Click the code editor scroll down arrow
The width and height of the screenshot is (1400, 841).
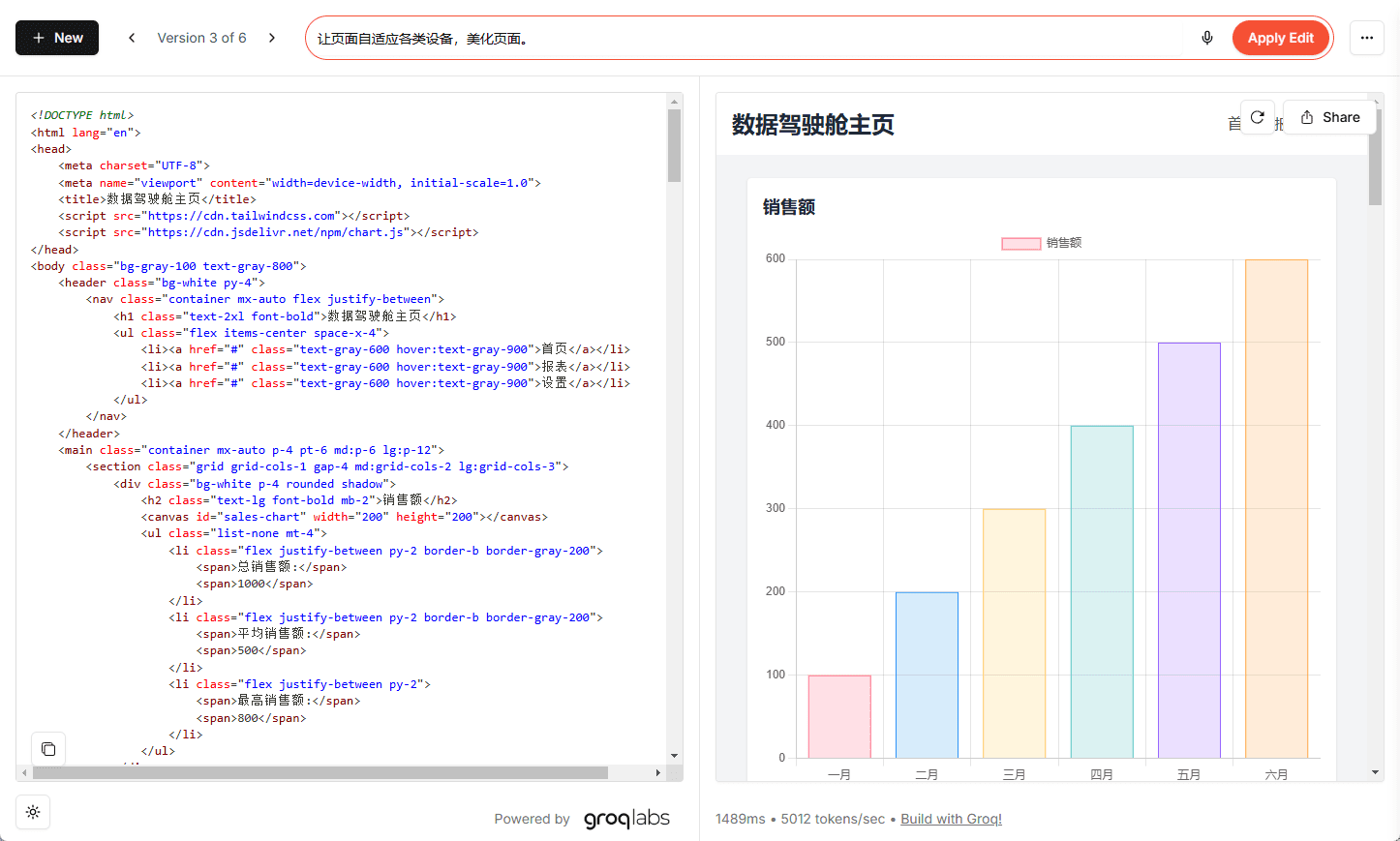pyautogui.click(x=674, y=756)
